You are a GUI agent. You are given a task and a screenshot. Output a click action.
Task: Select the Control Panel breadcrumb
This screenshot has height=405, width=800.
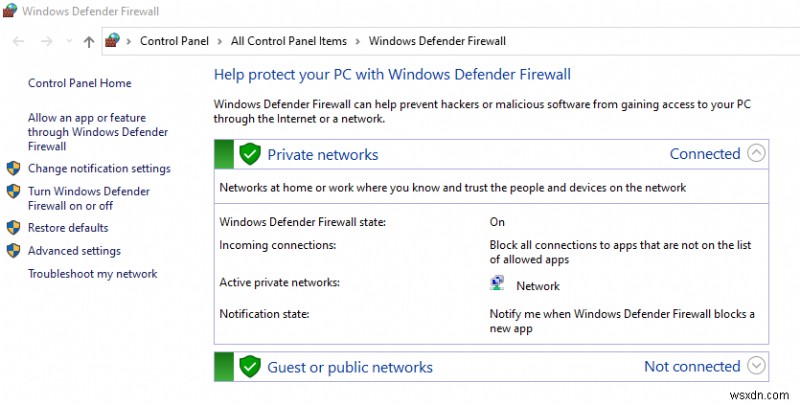coord(174,41)
